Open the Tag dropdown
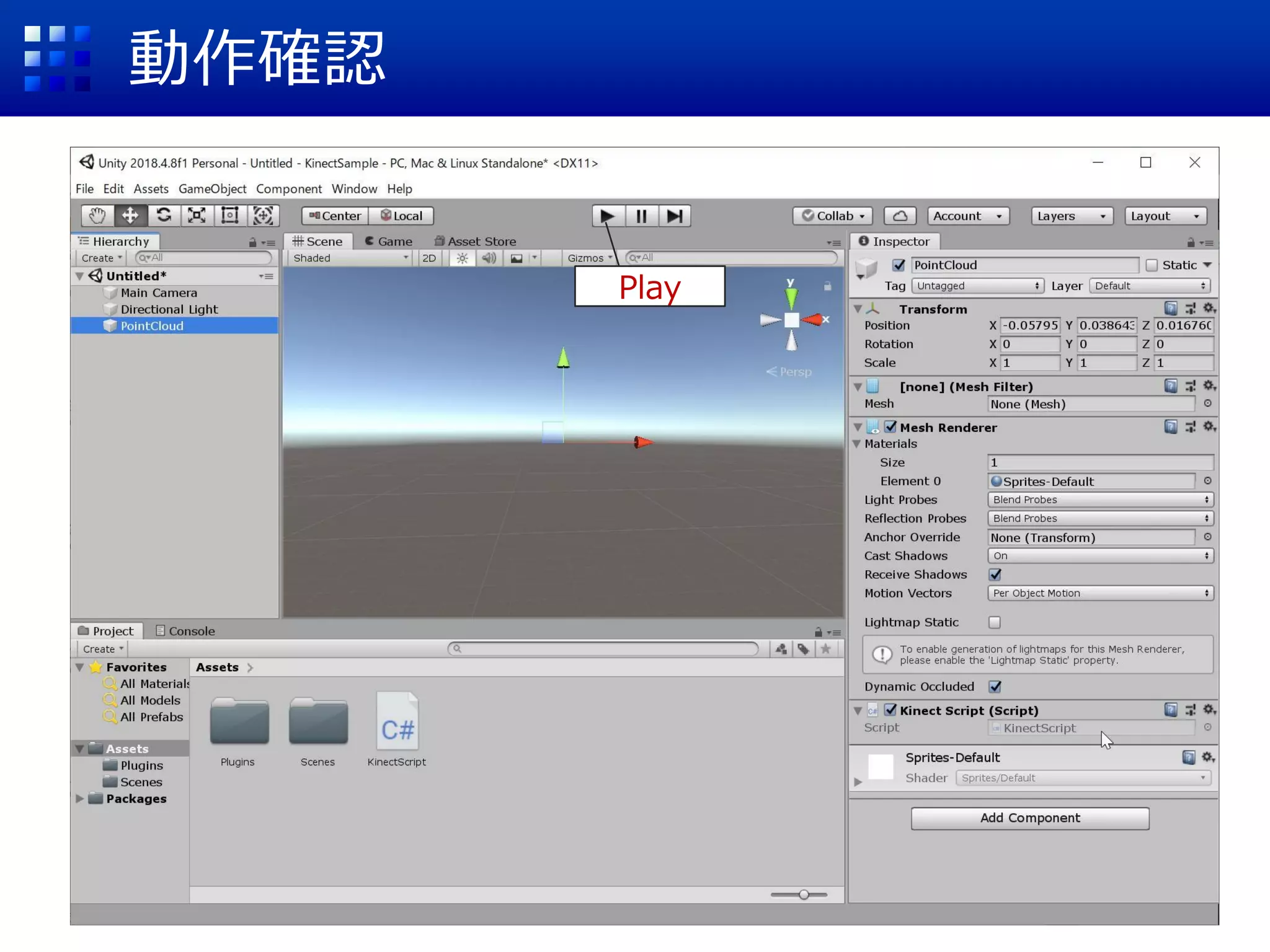1270x952 pixels. [977, 286]
